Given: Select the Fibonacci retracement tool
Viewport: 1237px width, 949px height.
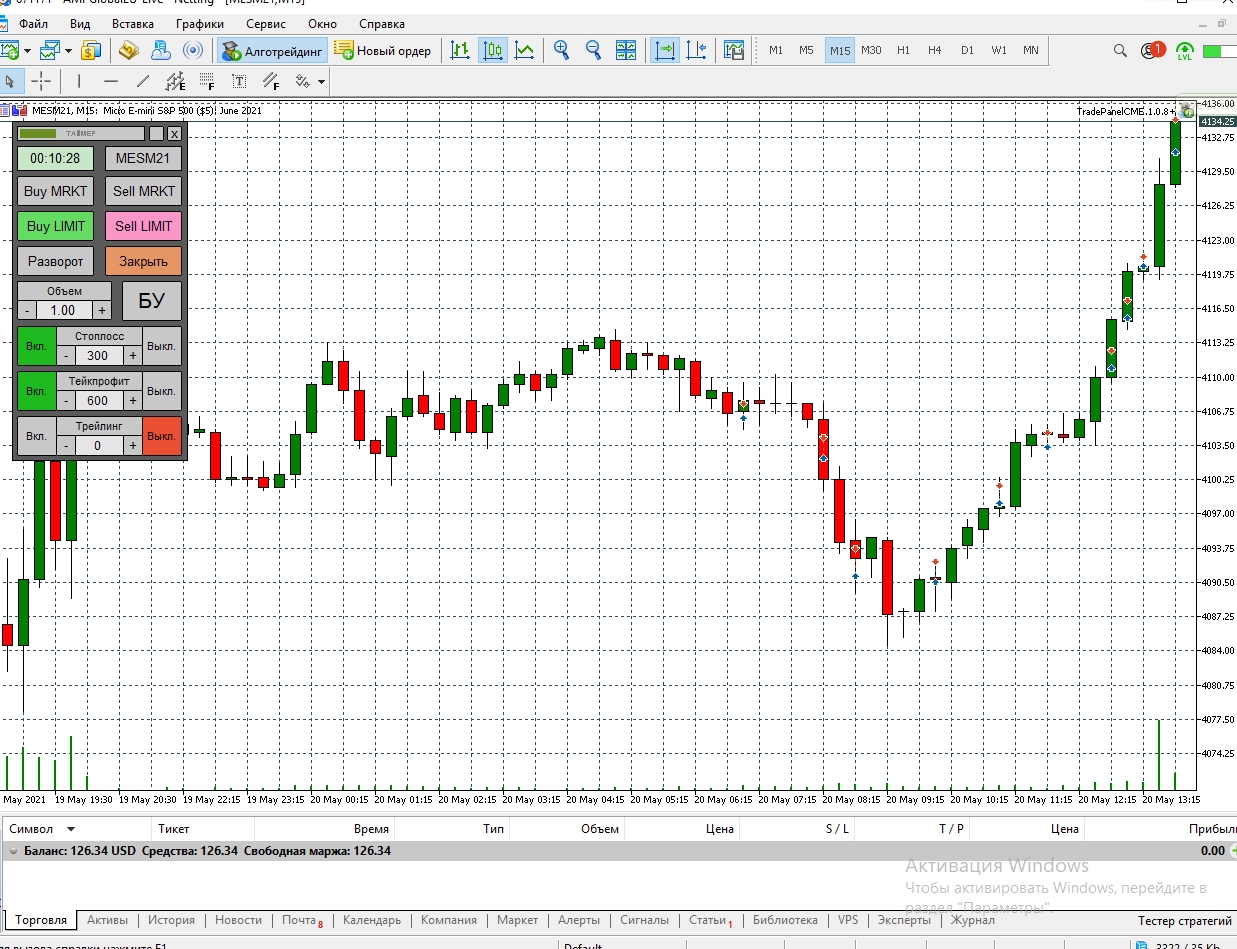Looking at the screenshot, I should 207,81.
